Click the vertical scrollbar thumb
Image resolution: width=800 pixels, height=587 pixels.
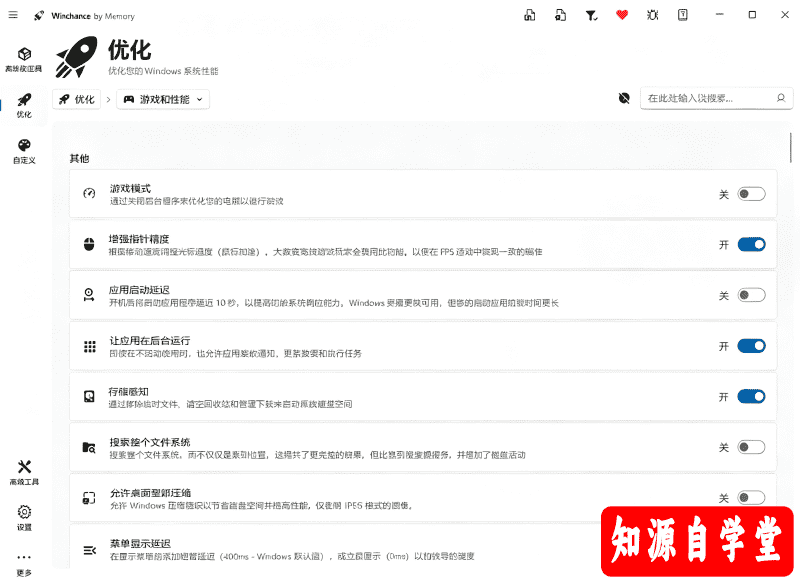[x=790, y=147]
